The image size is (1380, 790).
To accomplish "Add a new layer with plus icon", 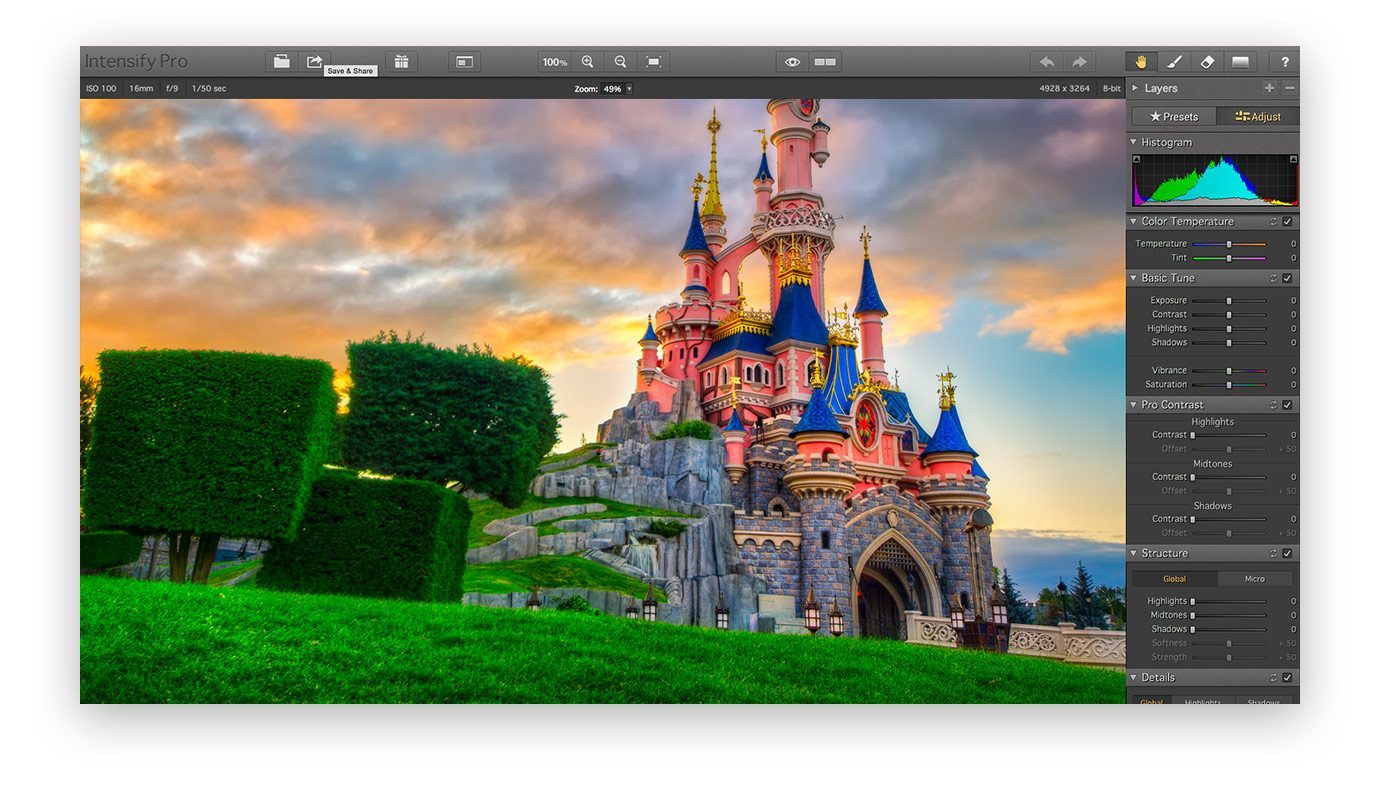I will (x=1269, y=88).
